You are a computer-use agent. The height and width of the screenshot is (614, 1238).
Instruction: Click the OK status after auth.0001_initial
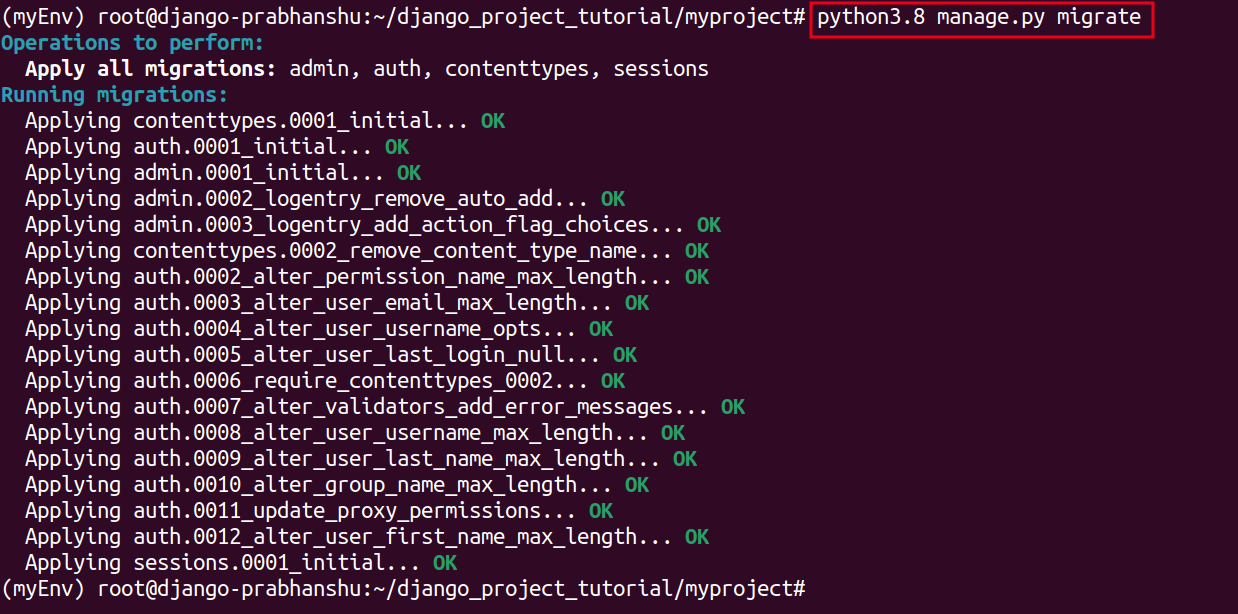pyautogui.click(x=397, y=148)
